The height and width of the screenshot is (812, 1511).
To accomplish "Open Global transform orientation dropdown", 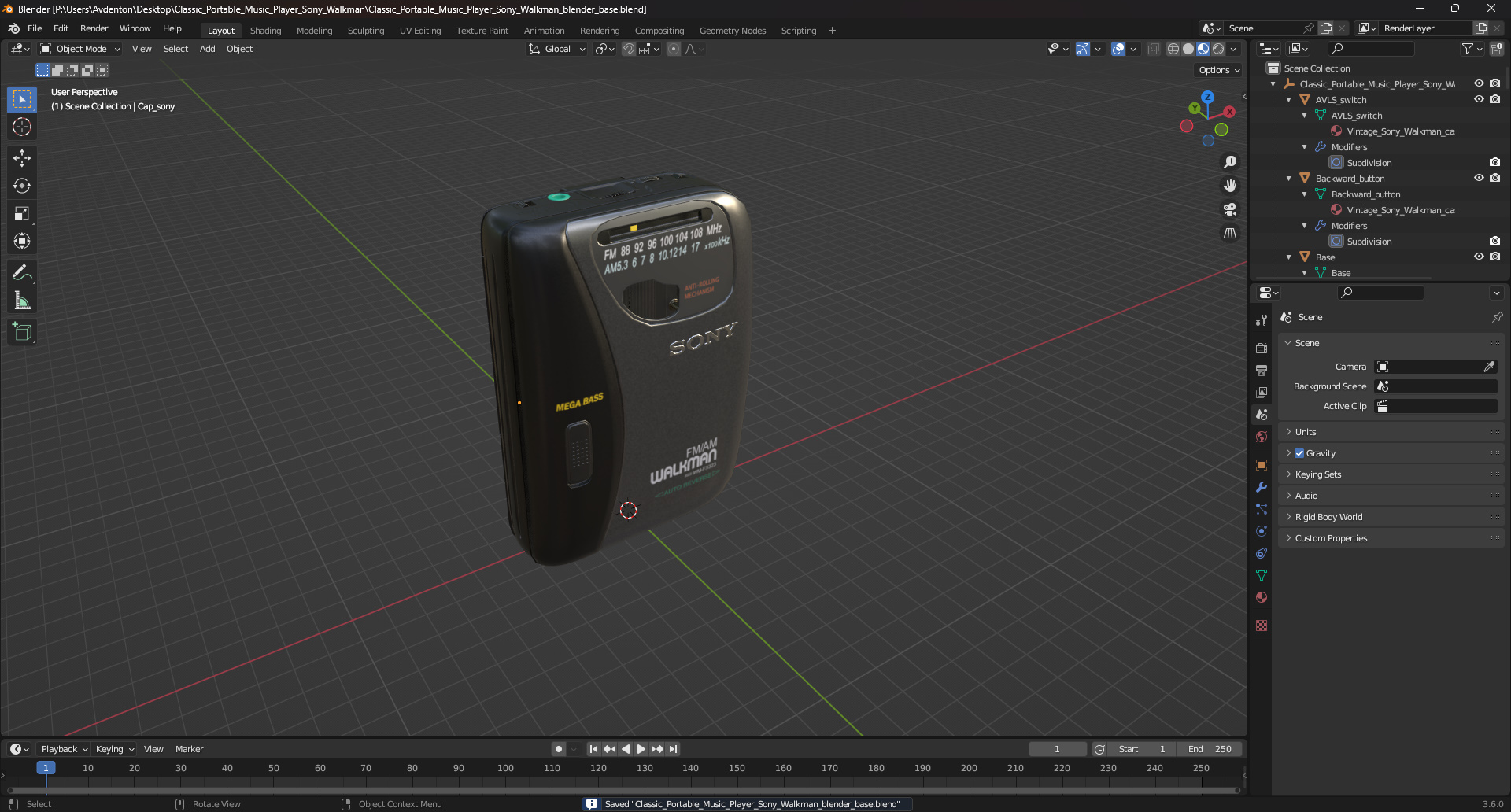I will click(x=557, y=49).
